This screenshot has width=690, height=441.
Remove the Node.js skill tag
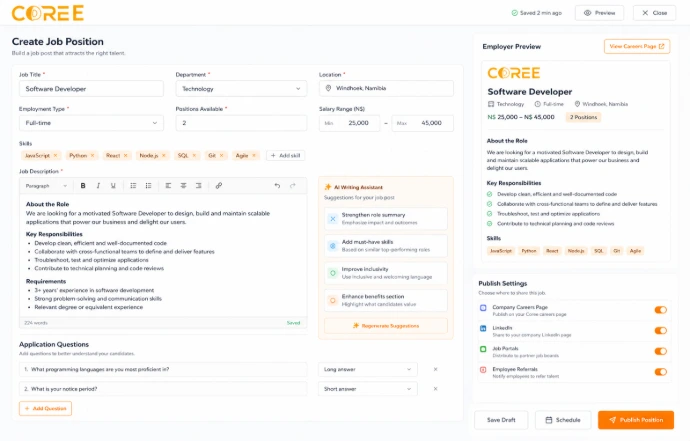[x=164, y=155]
